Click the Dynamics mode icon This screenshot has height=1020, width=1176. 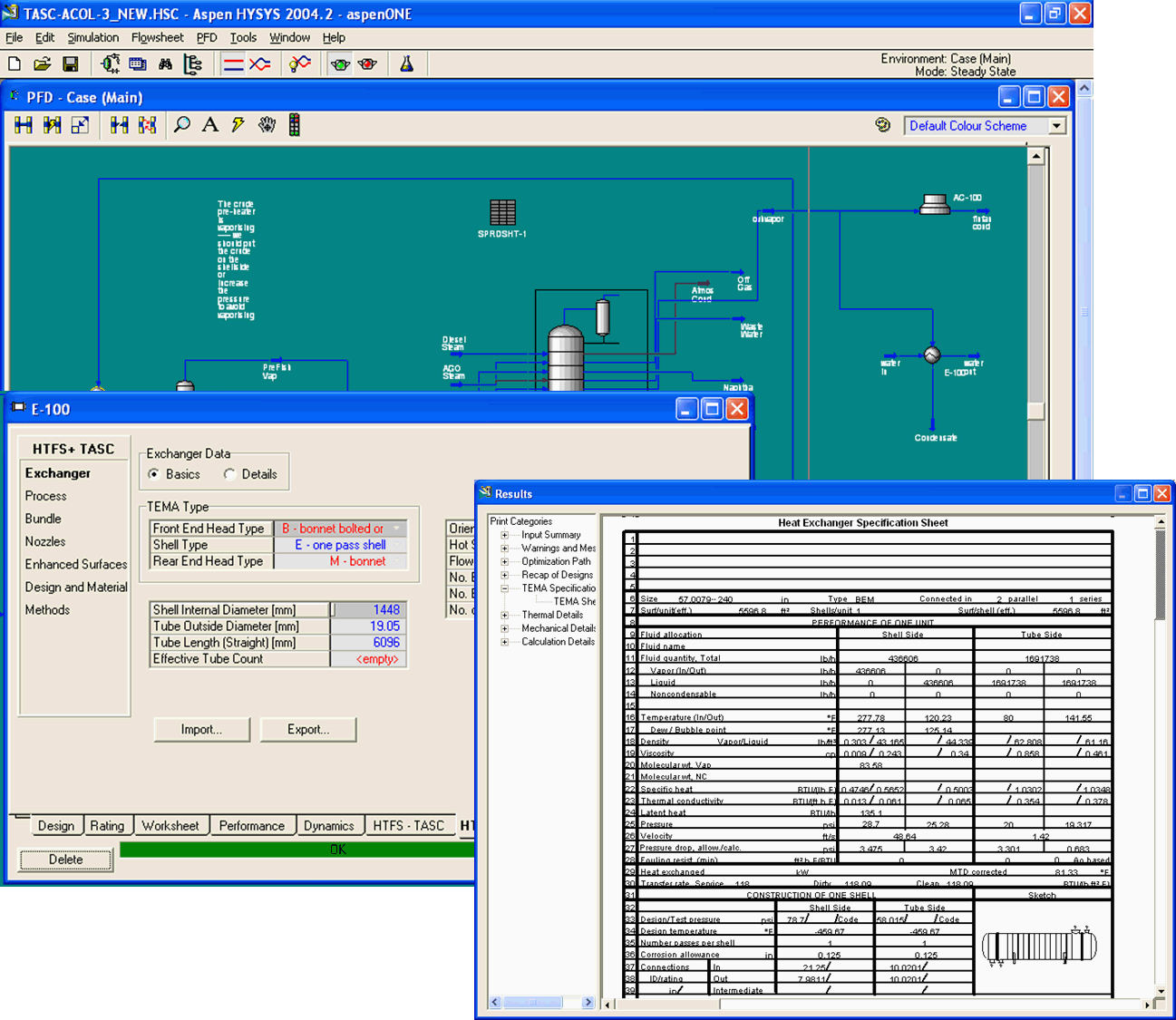click(260, 63)
